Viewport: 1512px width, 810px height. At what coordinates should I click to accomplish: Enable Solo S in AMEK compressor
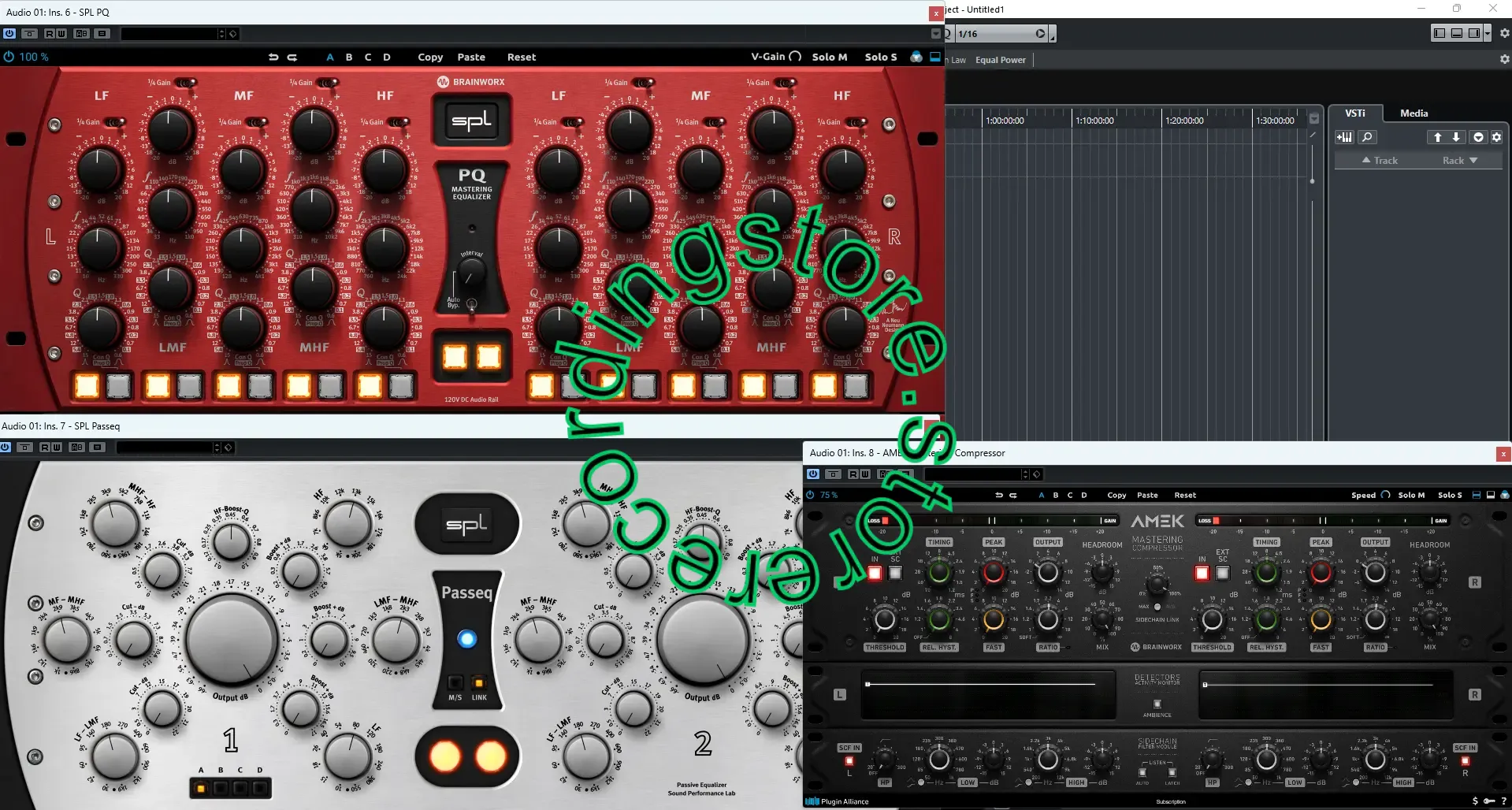(x=1450, y=495)
